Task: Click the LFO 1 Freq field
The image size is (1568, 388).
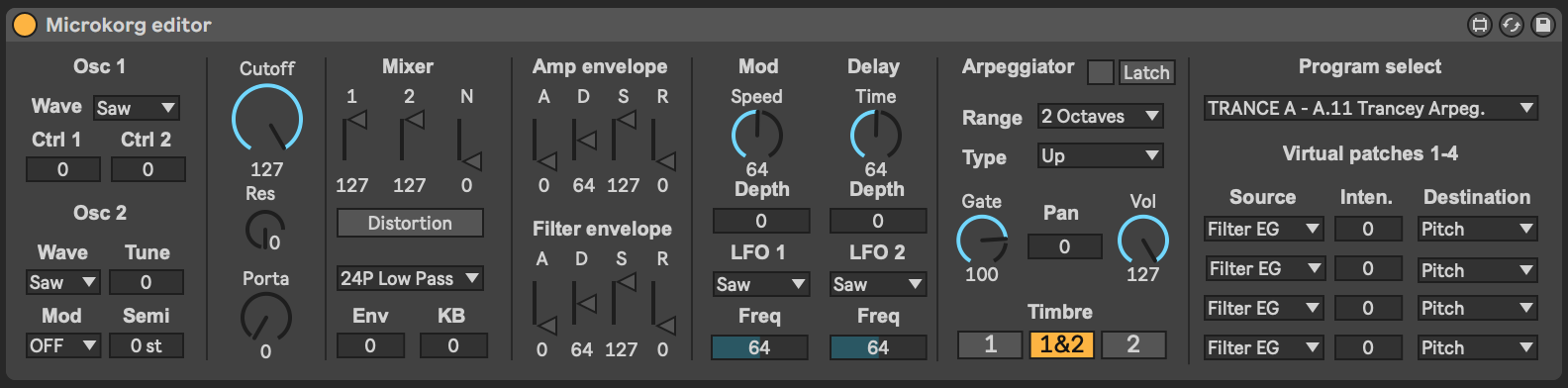Action: [x=760, y=347]
